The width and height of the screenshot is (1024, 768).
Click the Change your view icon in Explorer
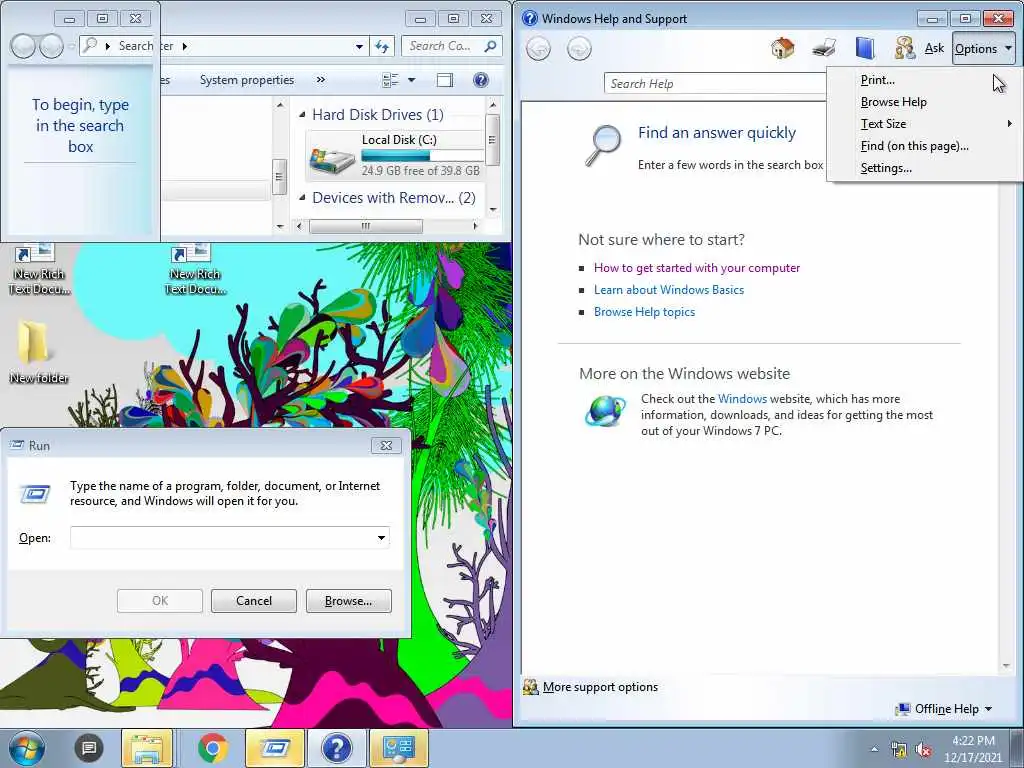point(391,80)
